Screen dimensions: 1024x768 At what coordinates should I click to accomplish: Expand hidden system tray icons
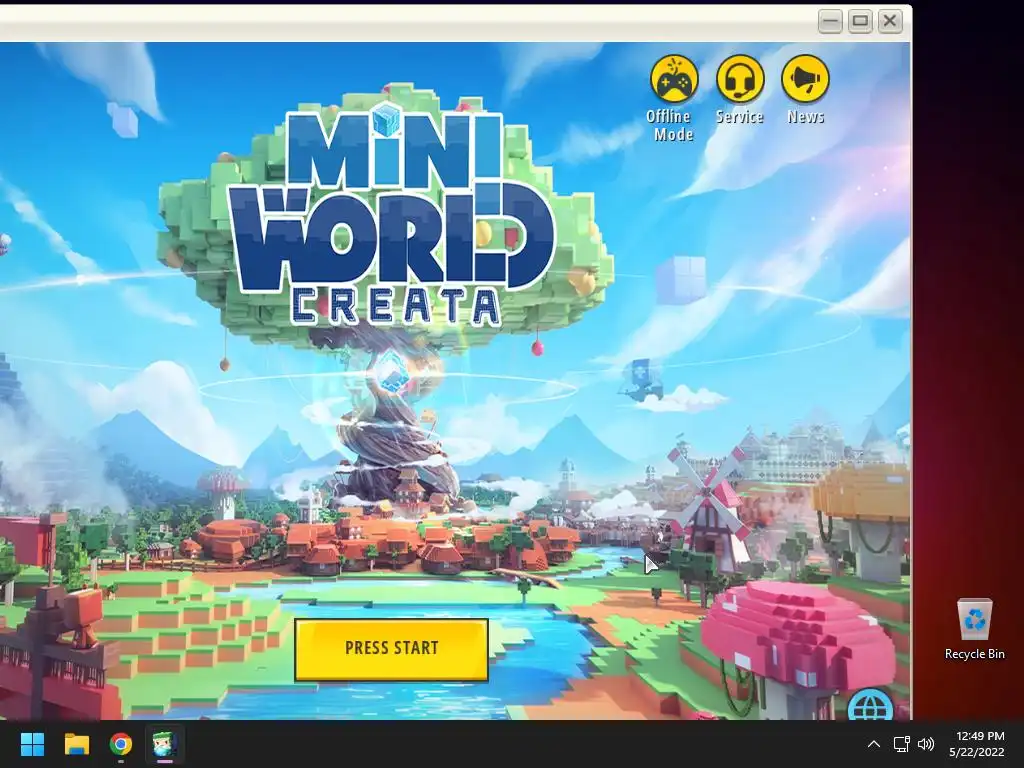coord(873,744)
